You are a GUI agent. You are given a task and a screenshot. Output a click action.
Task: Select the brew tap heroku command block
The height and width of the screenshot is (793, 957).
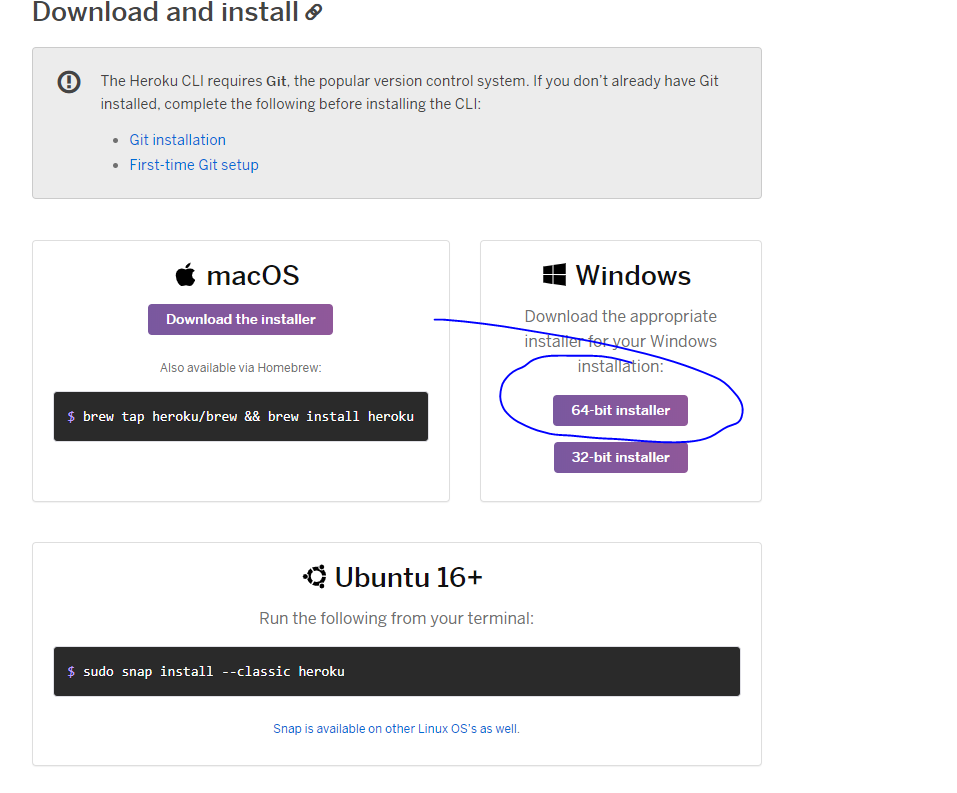pos(240,416)
